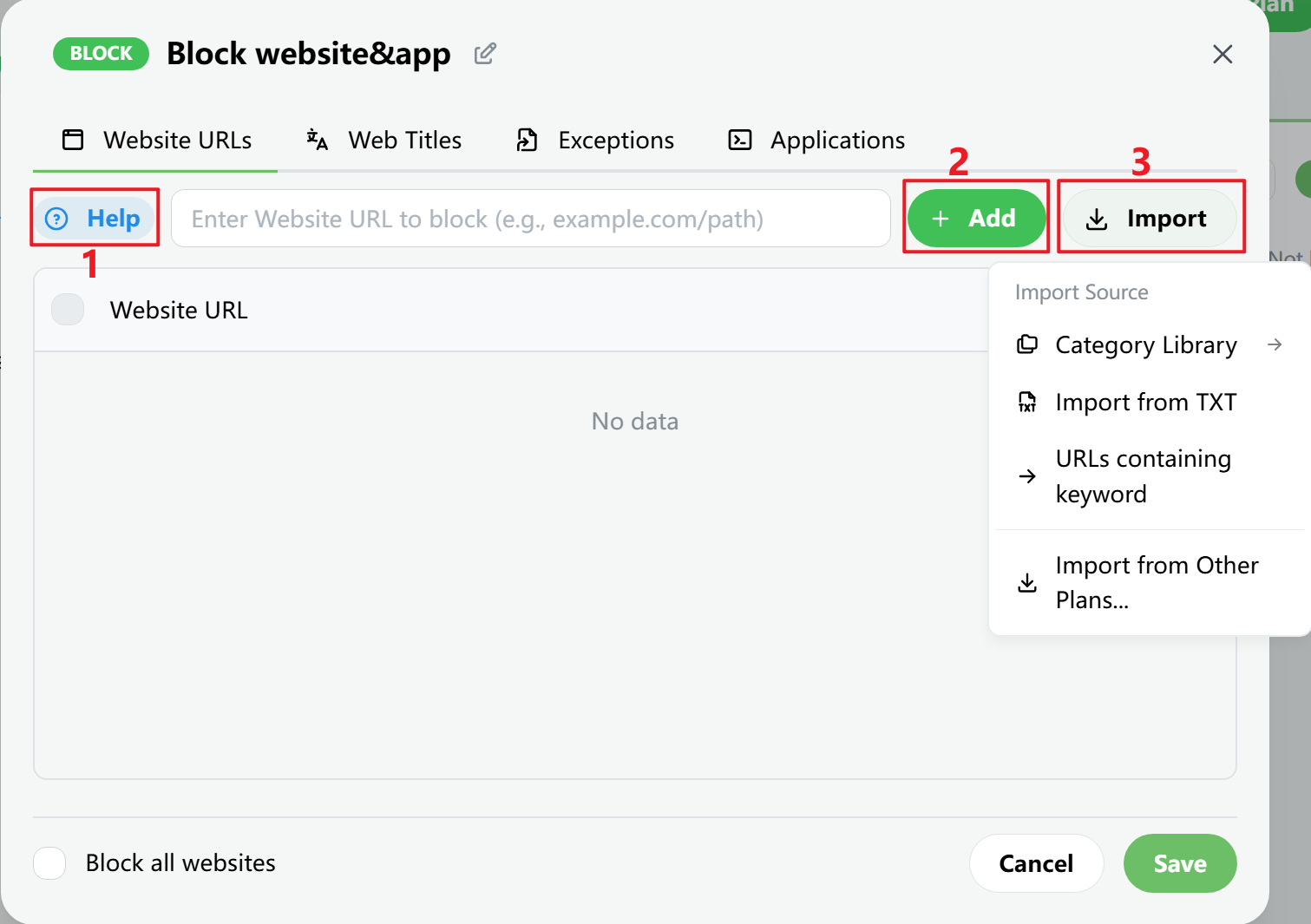Click the Cancel button
1311x924 pixels.
1036,863
